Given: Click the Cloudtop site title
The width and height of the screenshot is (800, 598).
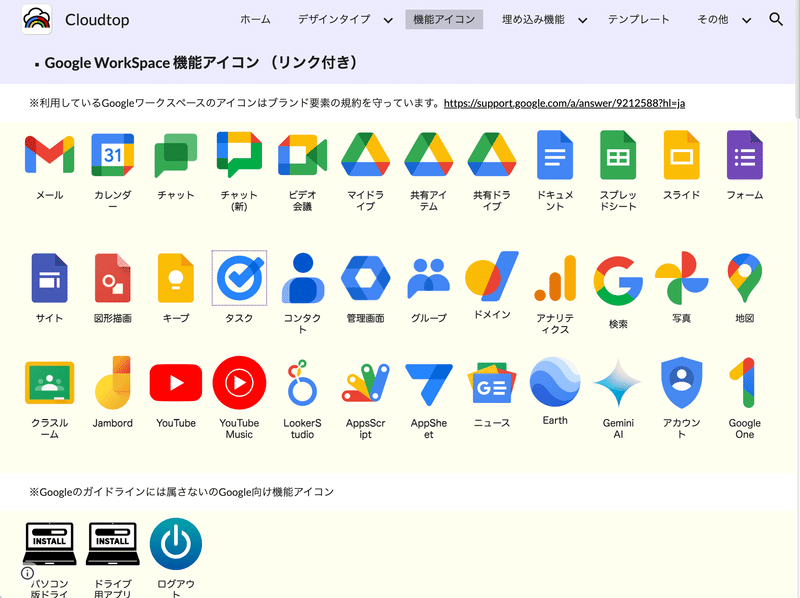Looking at the screenshot, I should [x=97, y=20].
